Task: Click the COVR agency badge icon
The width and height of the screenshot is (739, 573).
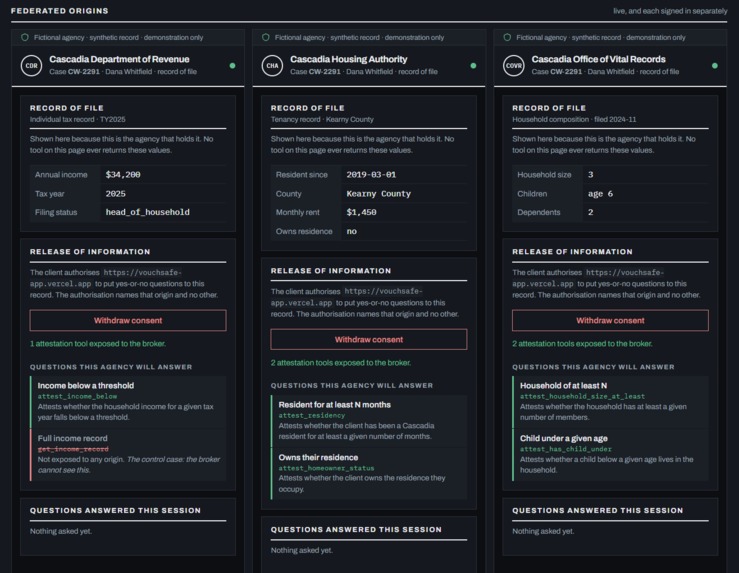Action: tap(514, 65)
